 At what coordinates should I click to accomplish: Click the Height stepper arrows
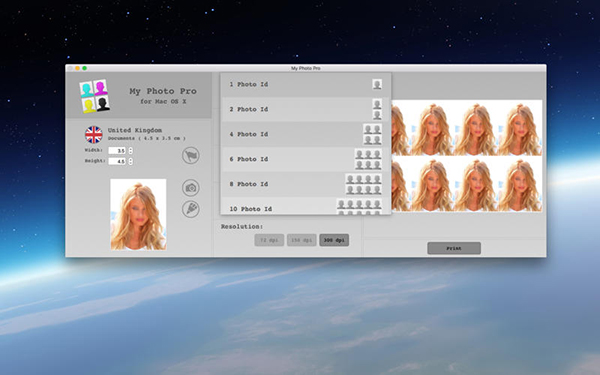tap(131, 161)
